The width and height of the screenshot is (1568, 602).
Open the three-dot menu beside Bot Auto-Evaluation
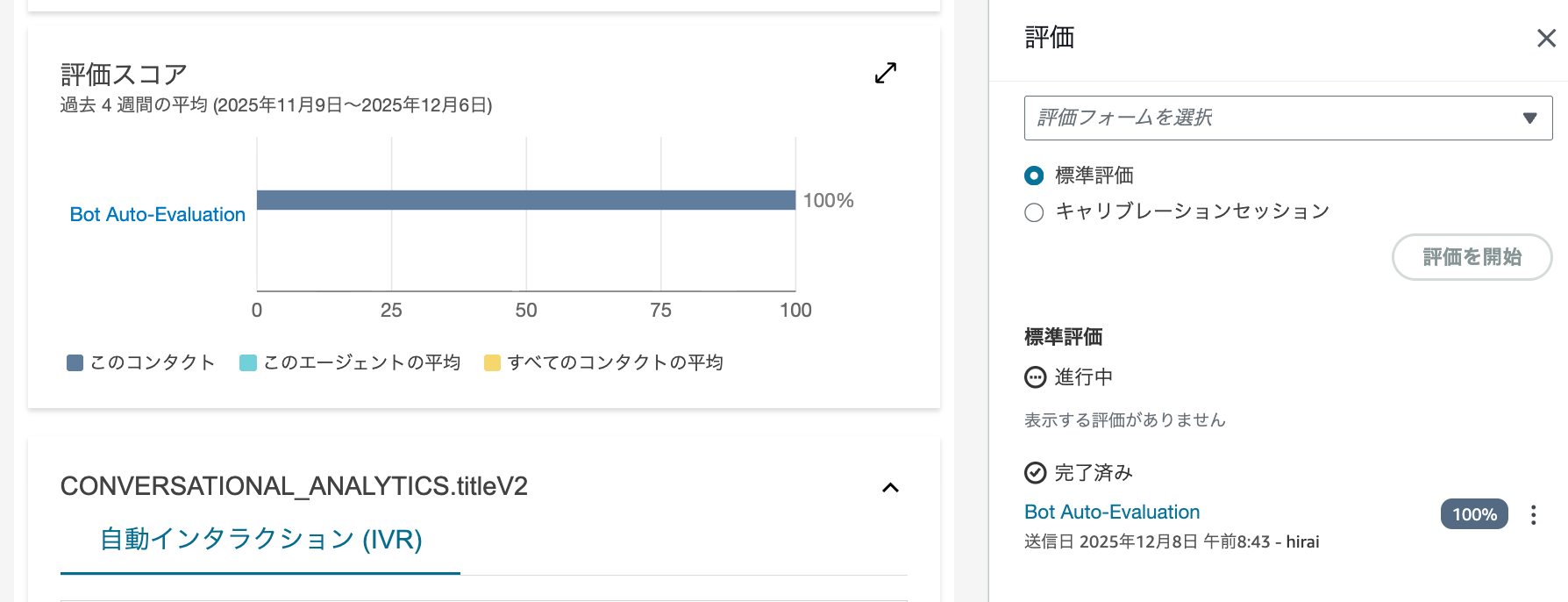pyautogui.click(x=1533, y=514)
